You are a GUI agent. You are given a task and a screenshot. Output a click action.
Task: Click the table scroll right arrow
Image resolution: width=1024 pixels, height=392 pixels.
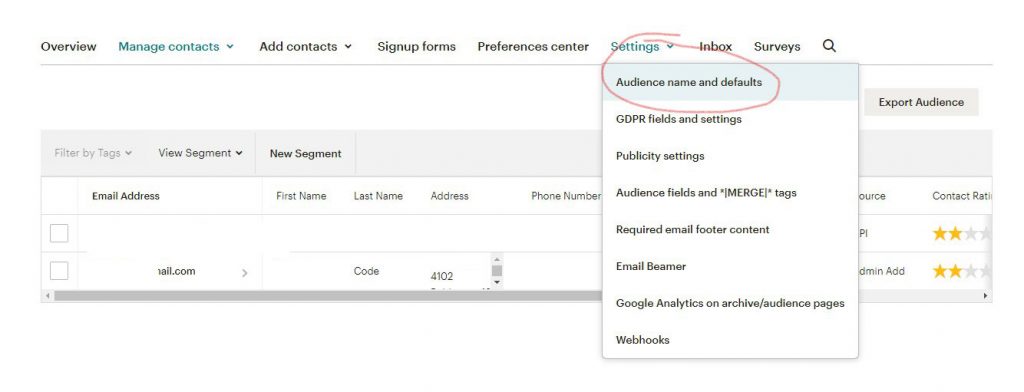[x=986, y=296]
